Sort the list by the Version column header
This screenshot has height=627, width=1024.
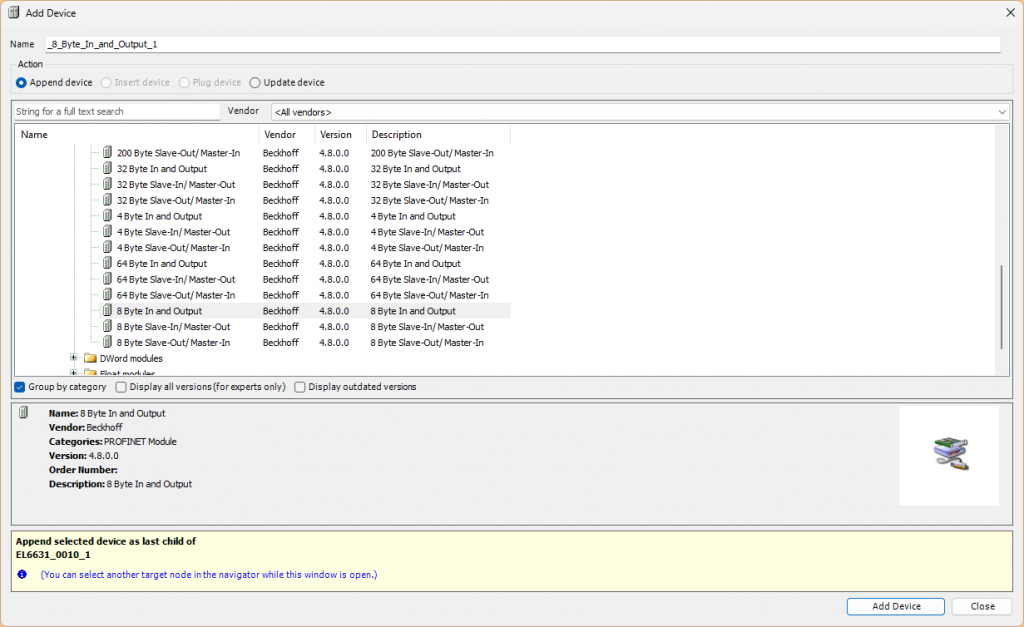click(336, 135)
